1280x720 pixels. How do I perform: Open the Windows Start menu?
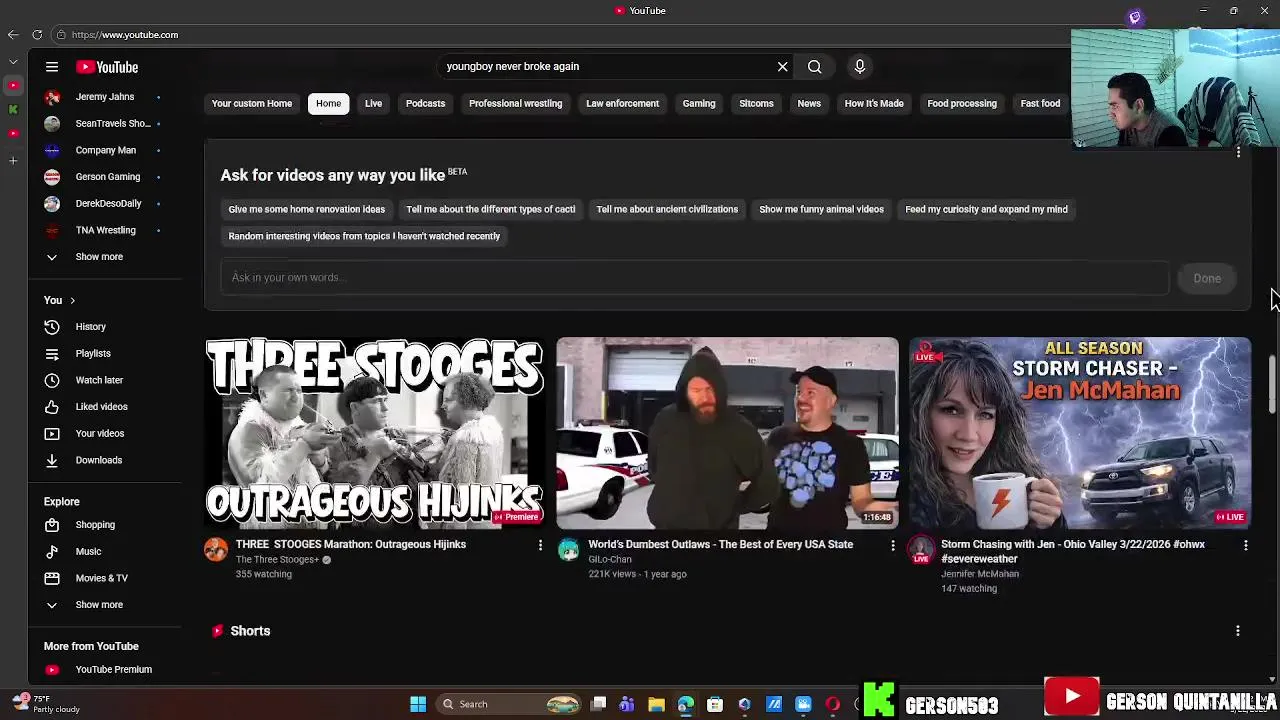tap(418, 704)
